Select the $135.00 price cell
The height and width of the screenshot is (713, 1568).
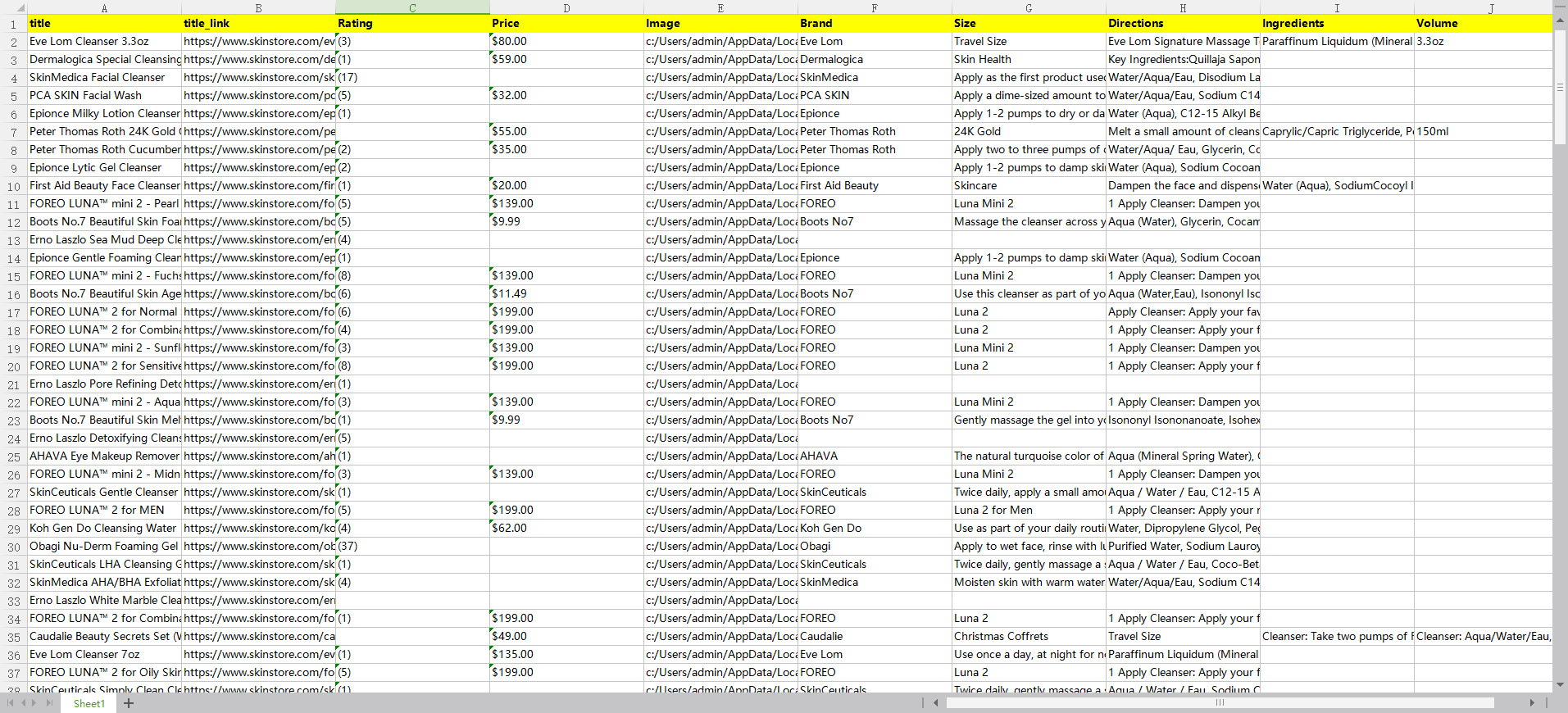pyautogui.click(x=566, y=654)
